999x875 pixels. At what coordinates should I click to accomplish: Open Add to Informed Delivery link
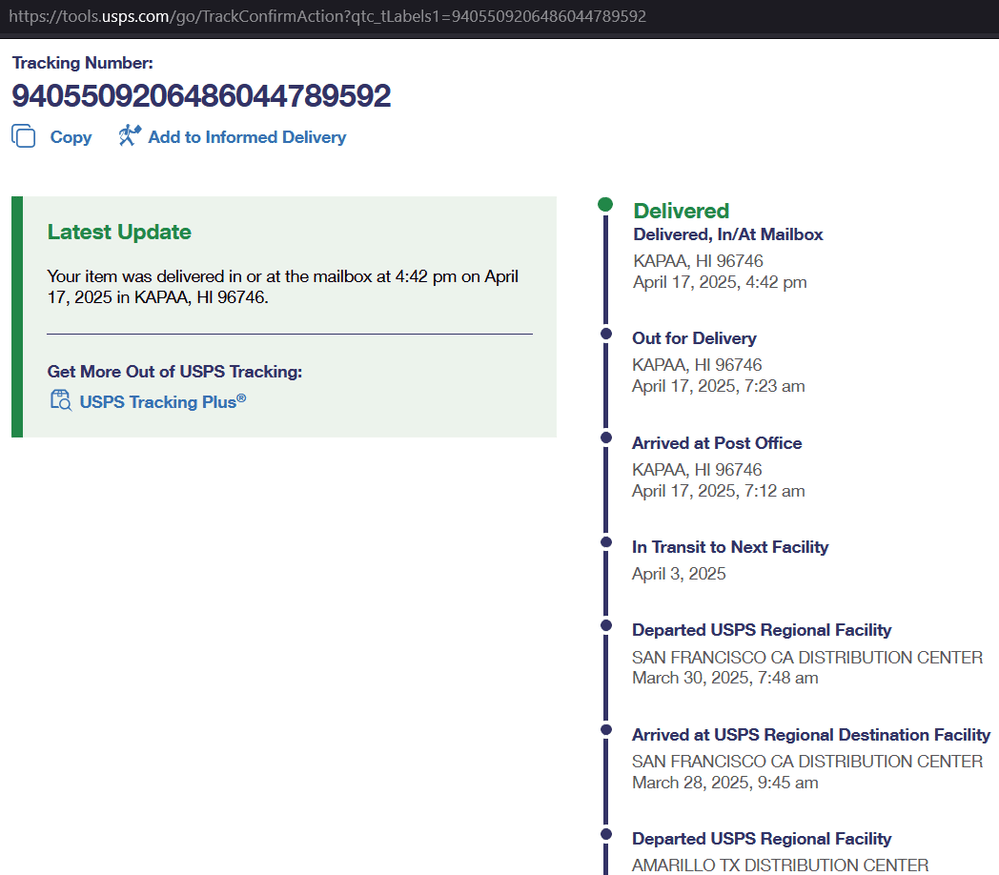pyautogui.click(x=247, y=137)
